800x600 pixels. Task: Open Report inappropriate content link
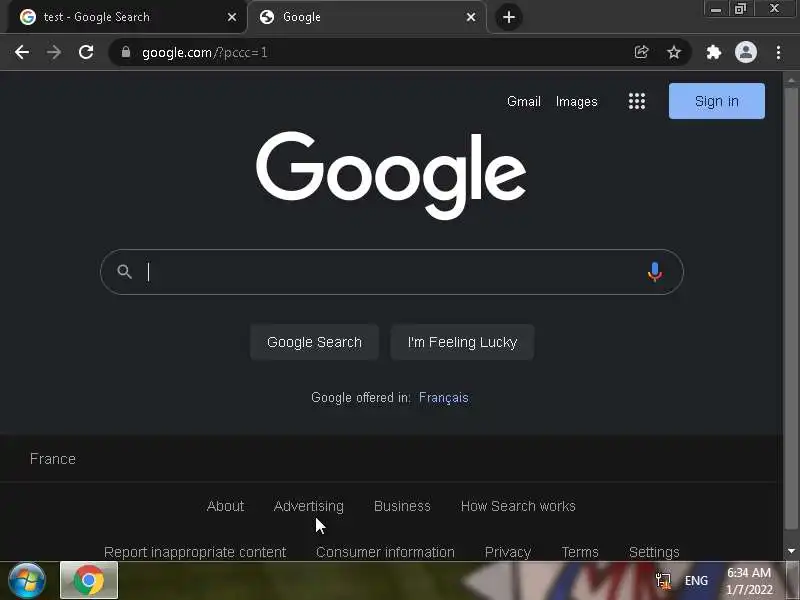click(x=195, y=552)
